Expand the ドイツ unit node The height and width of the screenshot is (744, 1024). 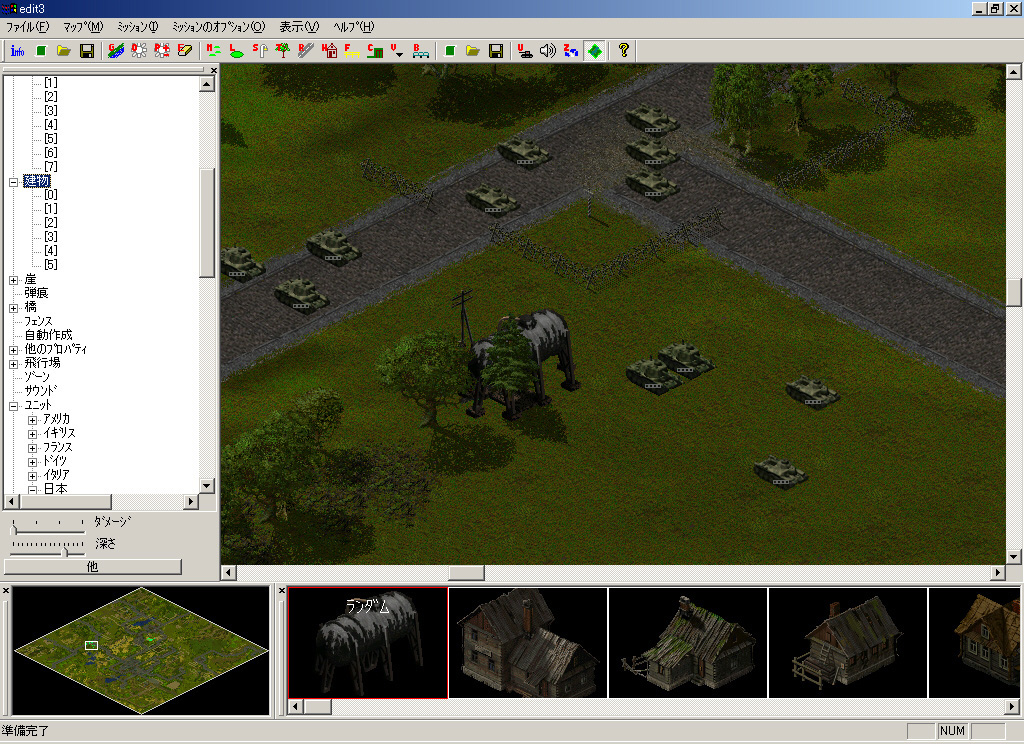[x=32, y=462]
